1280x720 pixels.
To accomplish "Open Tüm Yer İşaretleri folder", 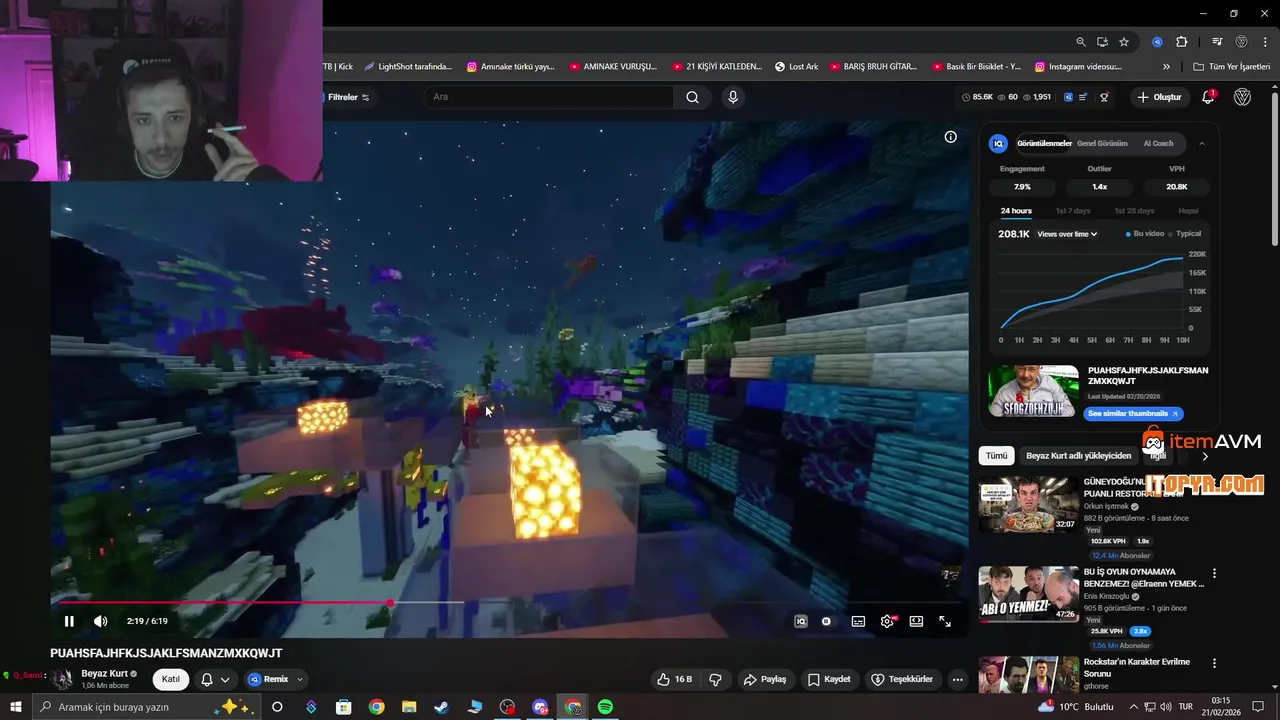I will [1231, 67].
